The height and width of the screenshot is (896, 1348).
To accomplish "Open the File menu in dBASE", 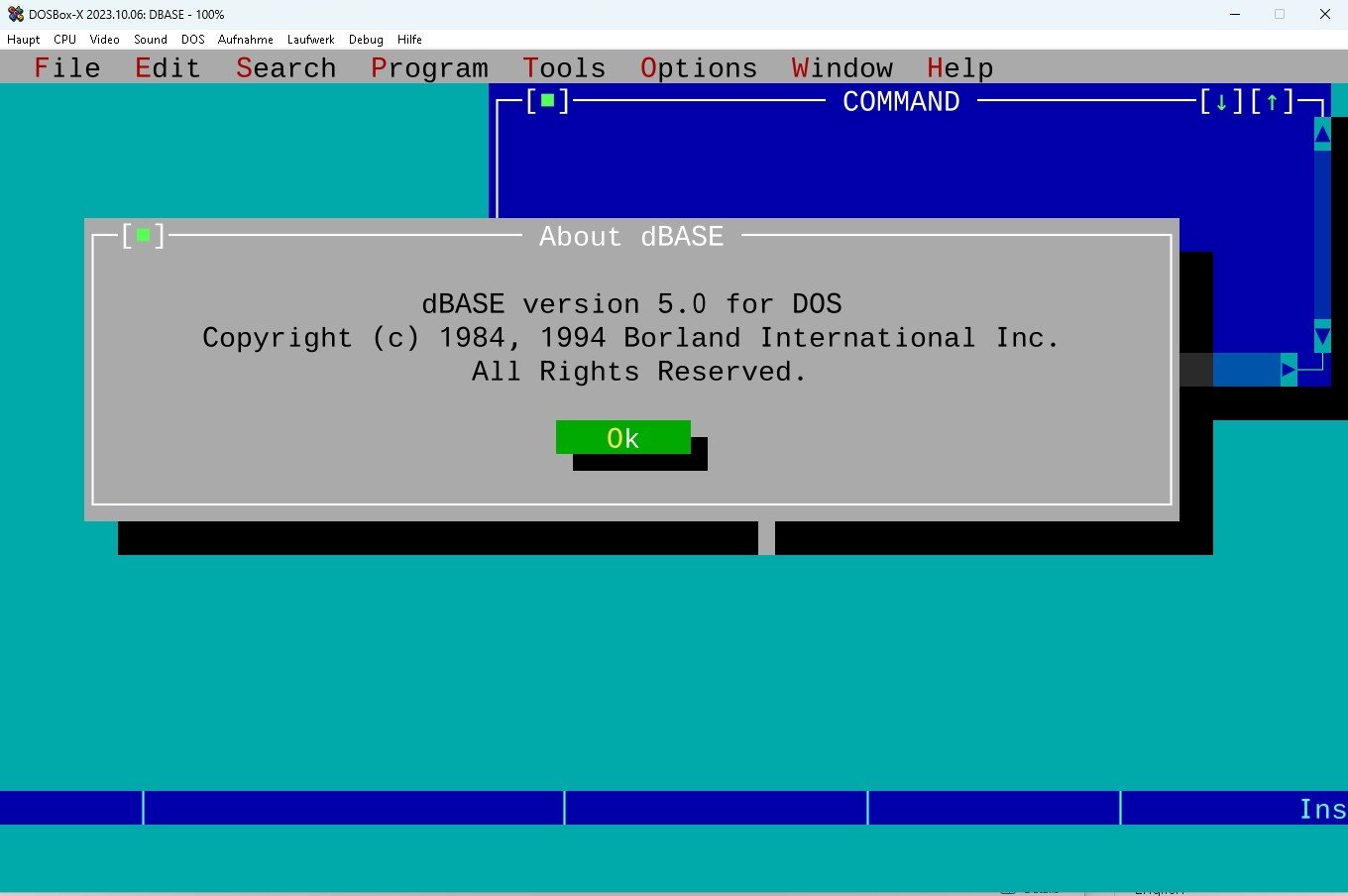I will click(66, 67).
